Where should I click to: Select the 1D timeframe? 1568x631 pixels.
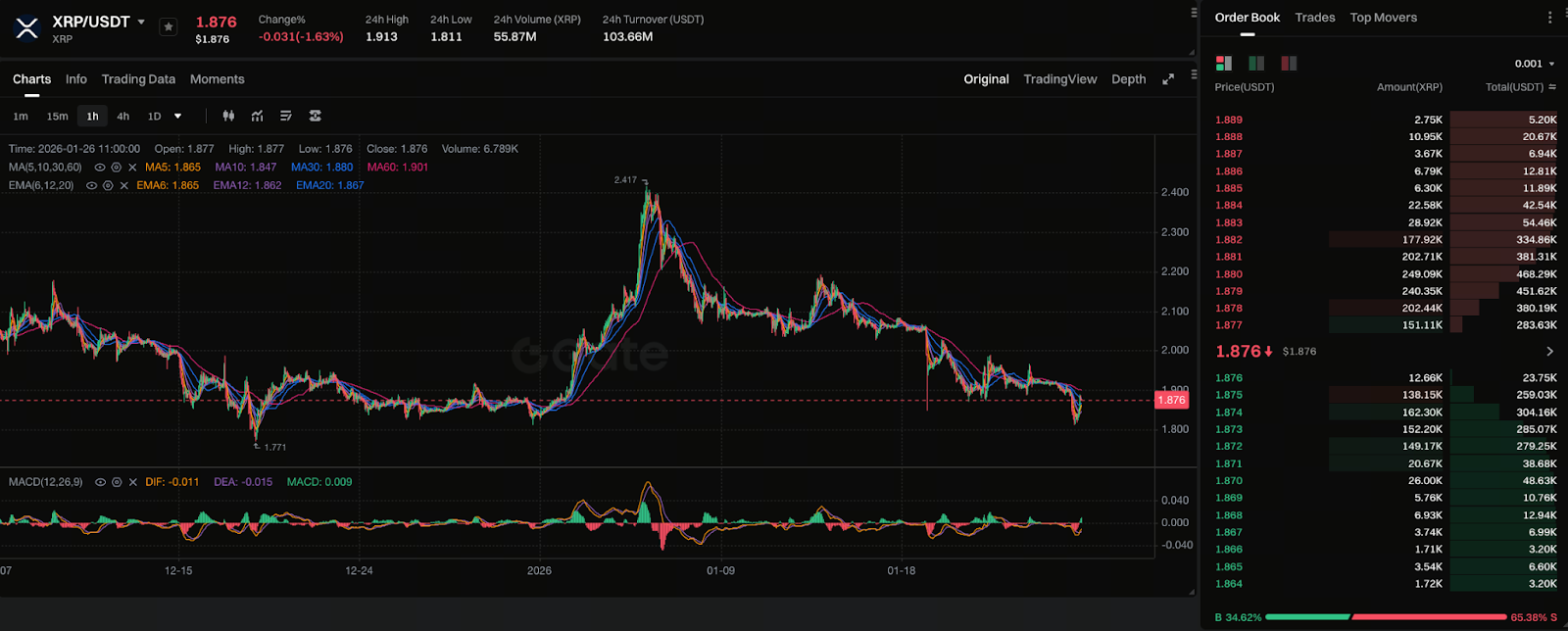[x=154, y=117]
